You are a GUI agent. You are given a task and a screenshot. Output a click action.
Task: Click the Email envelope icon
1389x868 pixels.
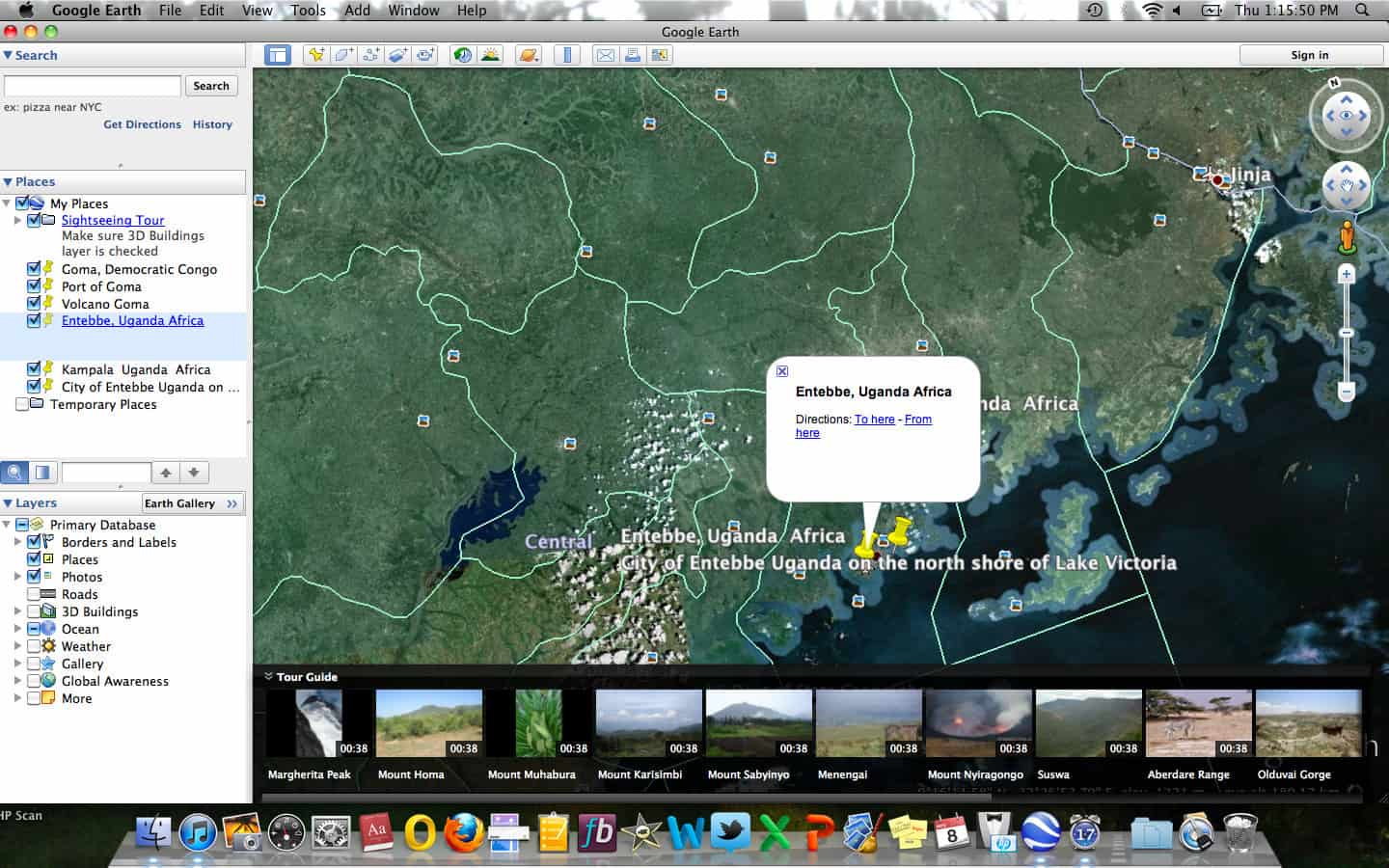tap(605, 55)
